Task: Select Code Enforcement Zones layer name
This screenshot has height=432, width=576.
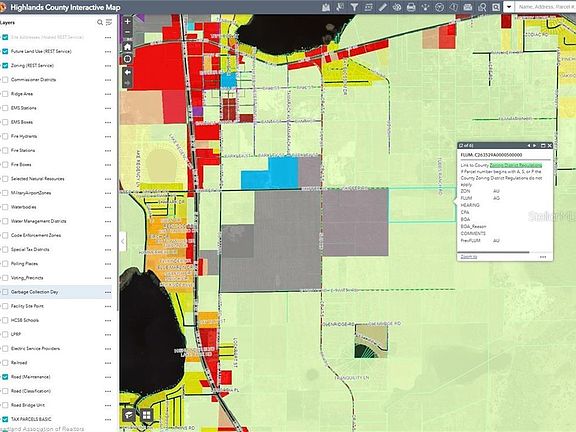Action: point(36,235)
